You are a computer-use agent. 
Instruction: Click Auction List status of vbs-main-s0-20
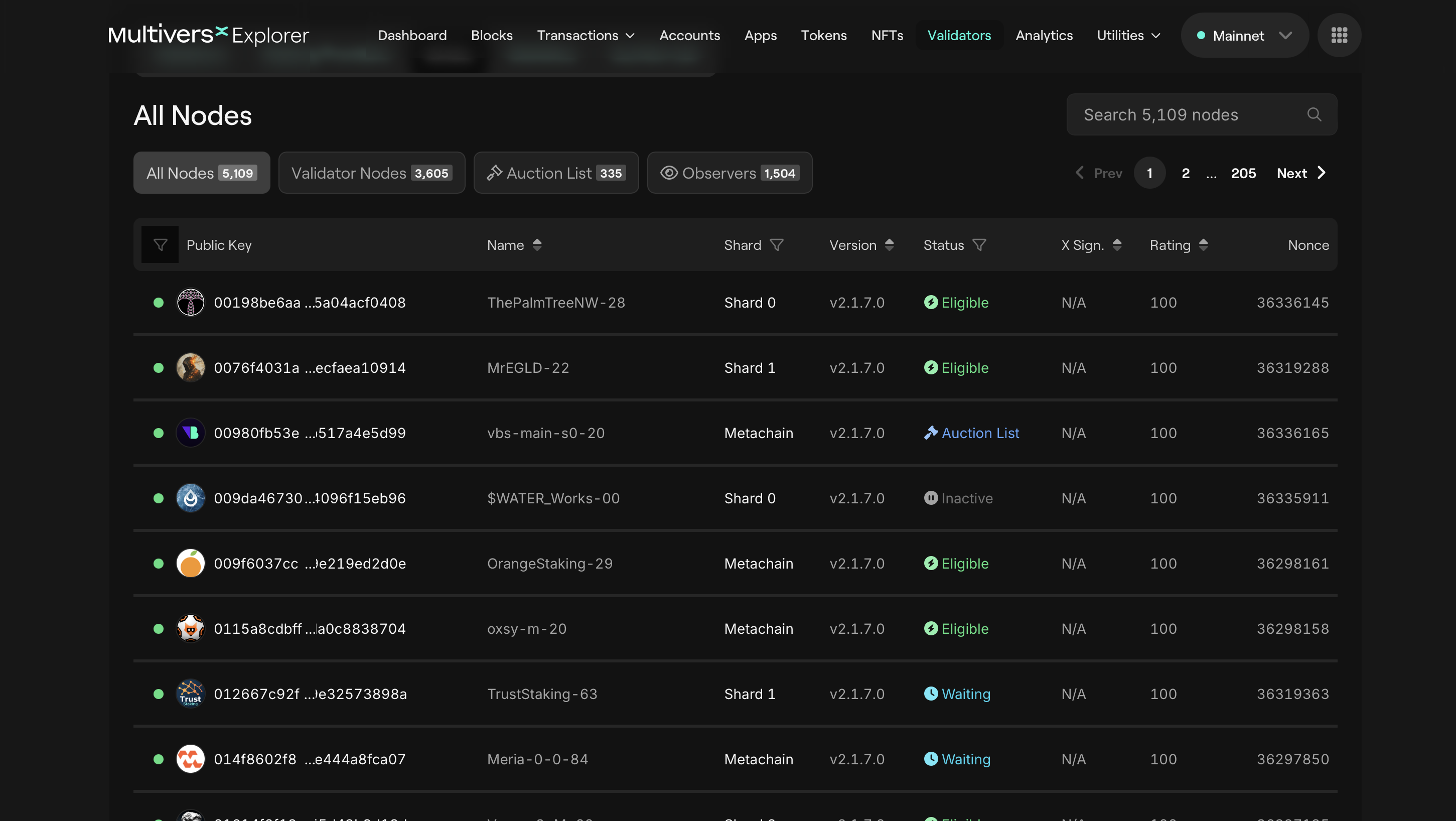pos(972,433)
